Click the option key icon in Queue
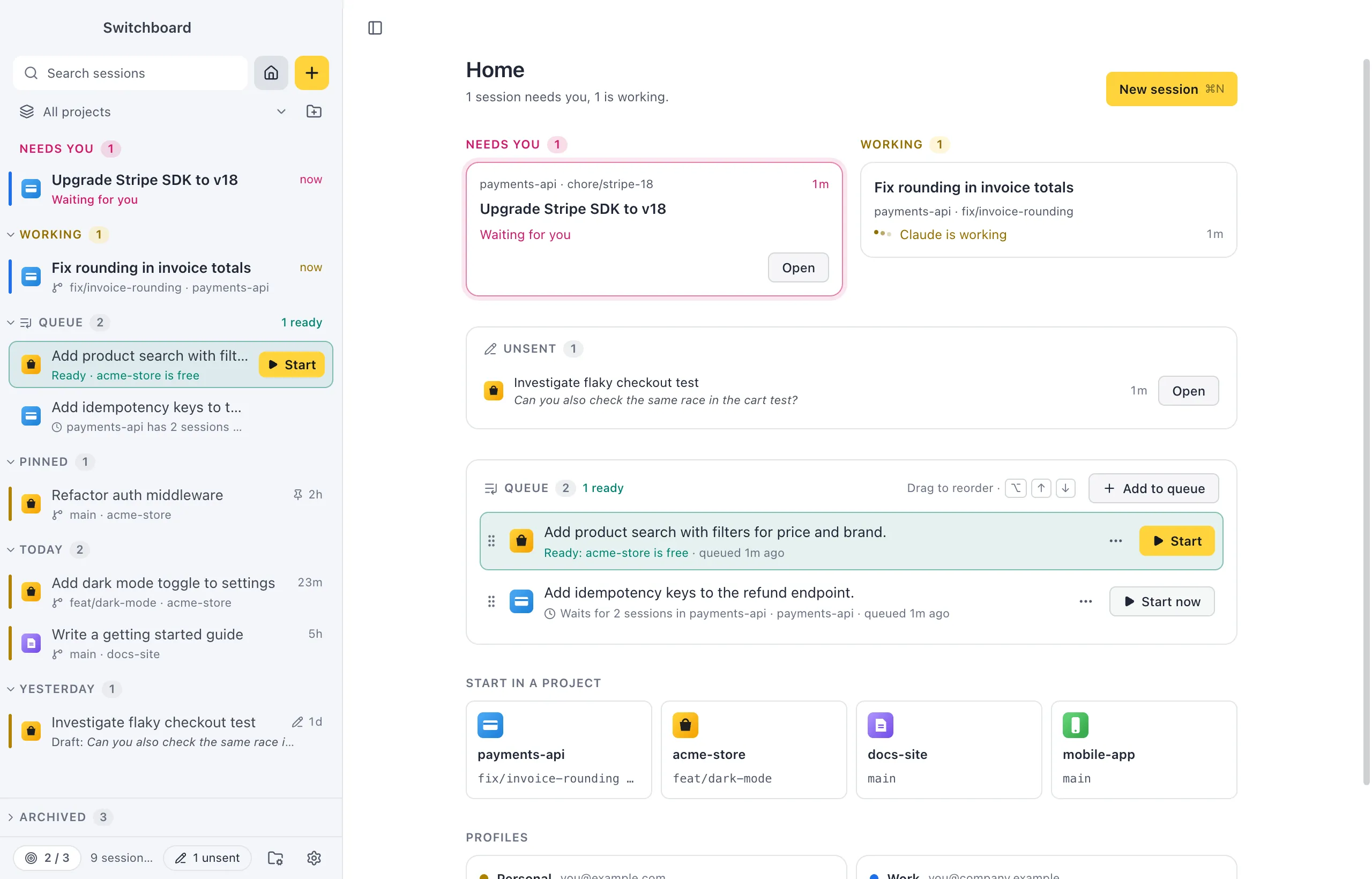Viewport: 1372px width, 879px height. (1016, 488)
